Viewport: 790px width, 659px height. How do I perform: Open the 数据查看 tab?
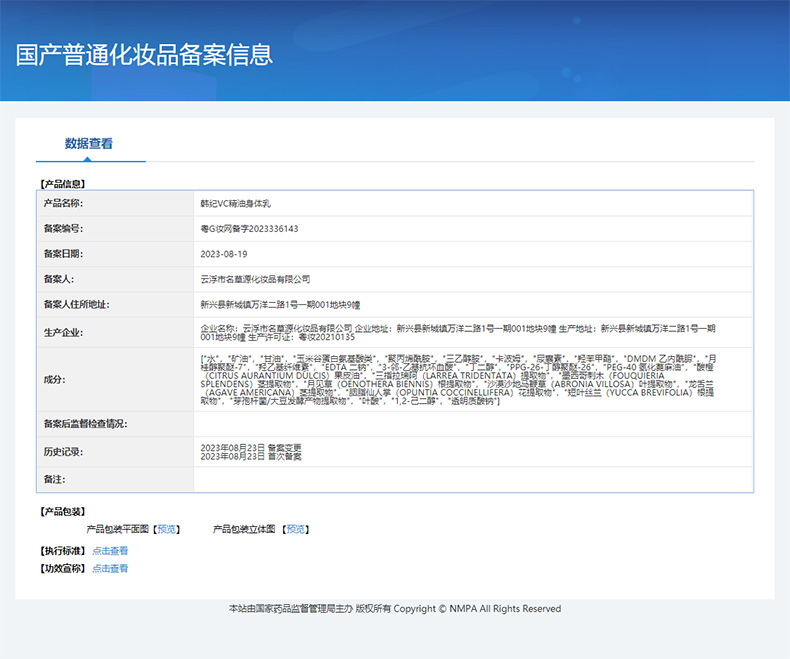point(89,144)
